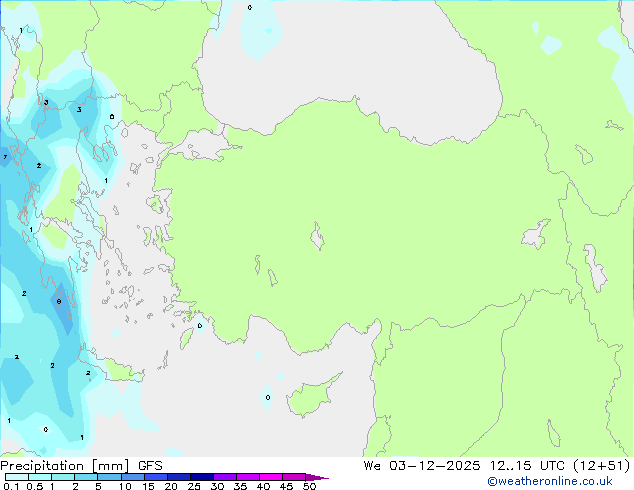Viewport: 634px width, 490px height.
Task: Click the 'We 03-12-2025' date text
Action: (422, 466)
